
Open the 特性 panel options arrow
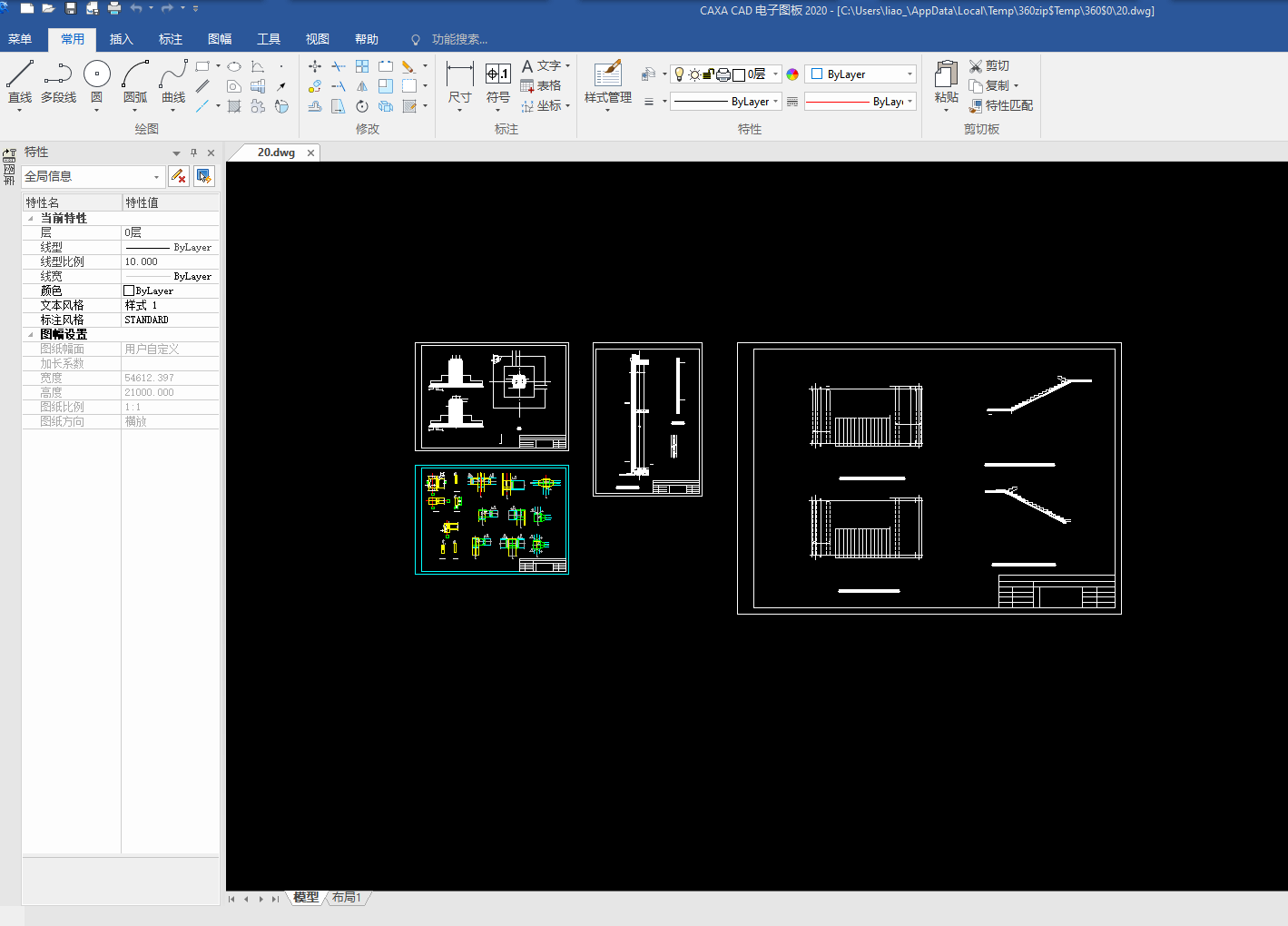176,153
